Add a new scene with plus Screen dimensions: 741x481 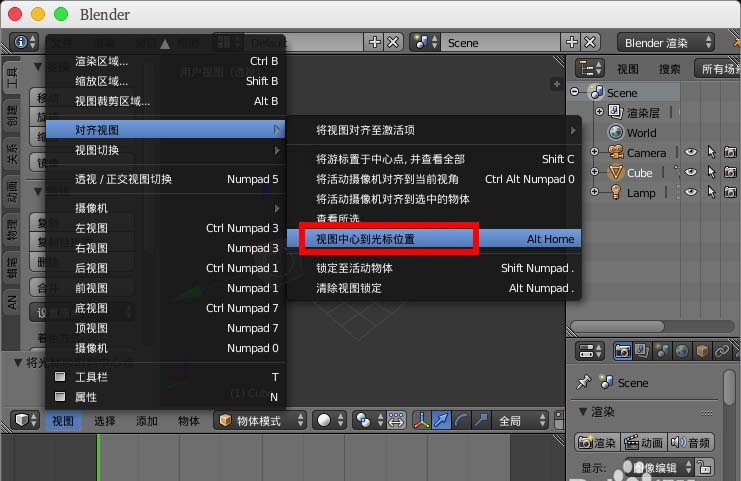pos(571,42)
